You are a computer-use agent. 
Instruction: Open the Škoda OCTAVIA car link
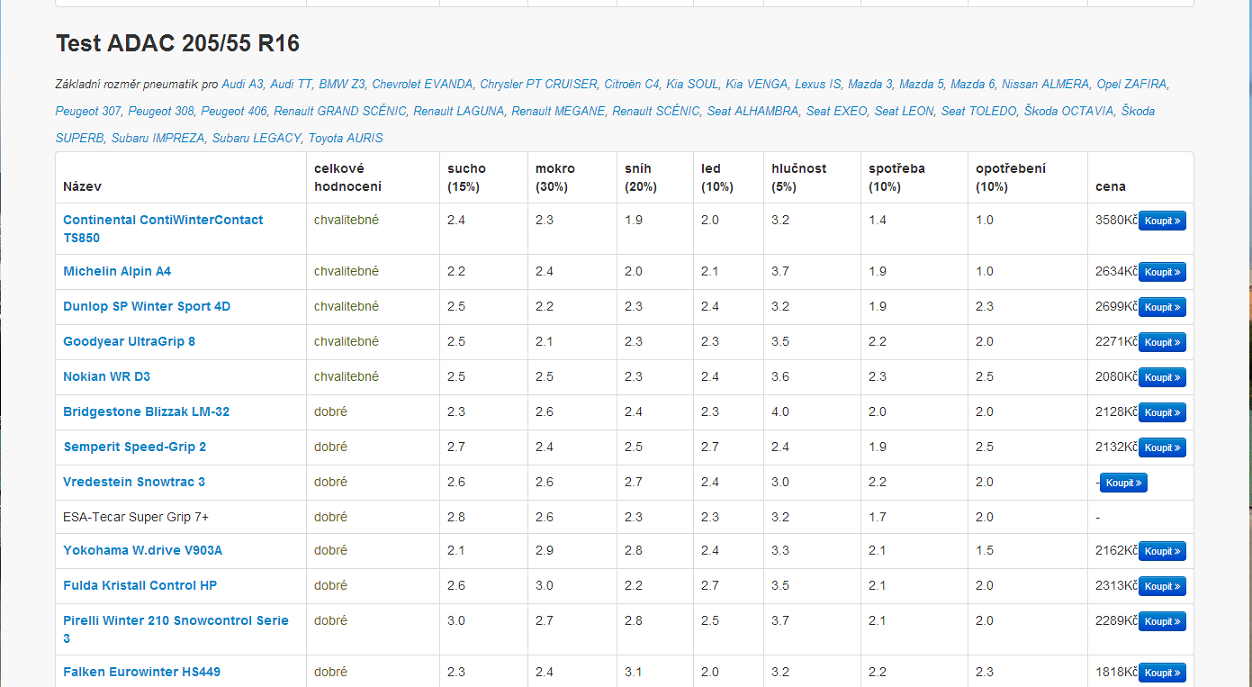pyautogui.click(x=1068, y=111)
